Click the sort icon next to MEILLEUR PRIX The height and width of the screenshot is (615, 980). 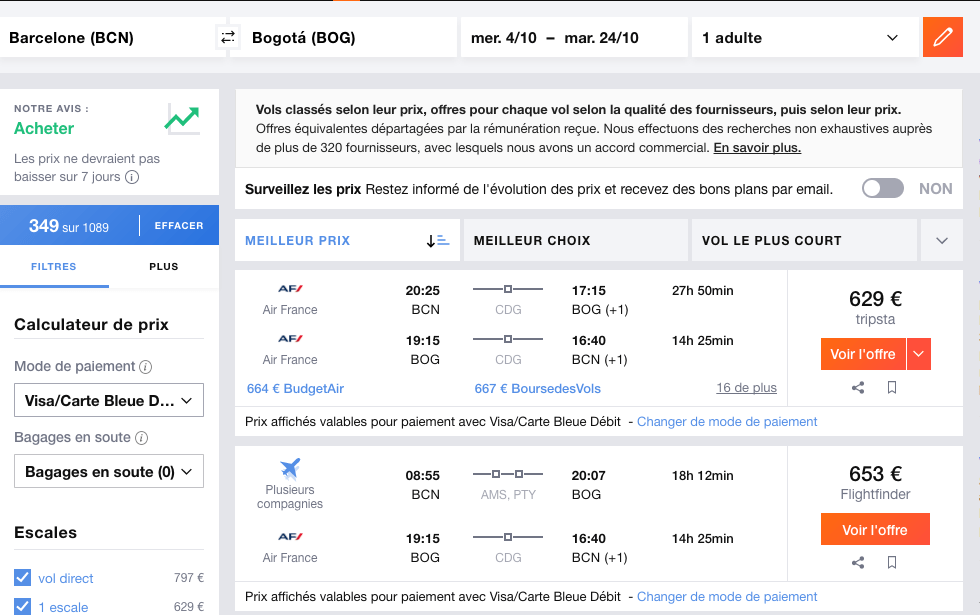coord(437,240)
